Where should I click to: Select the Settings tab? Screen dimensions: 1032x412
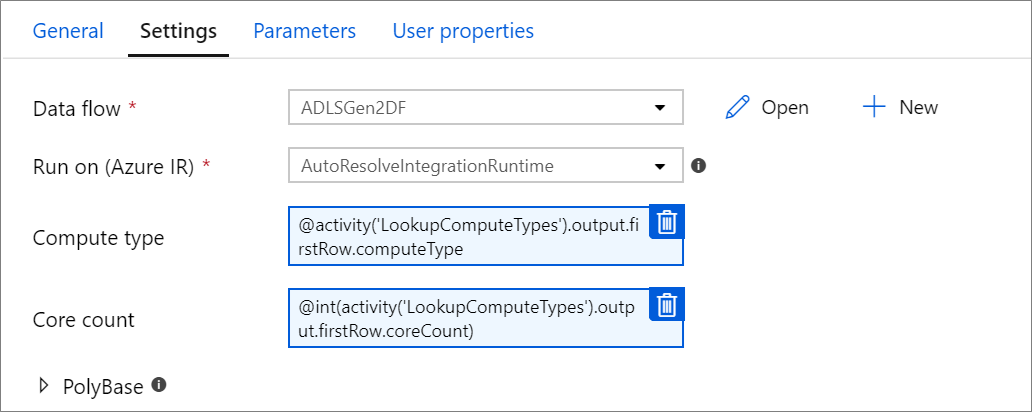point(178,31)
